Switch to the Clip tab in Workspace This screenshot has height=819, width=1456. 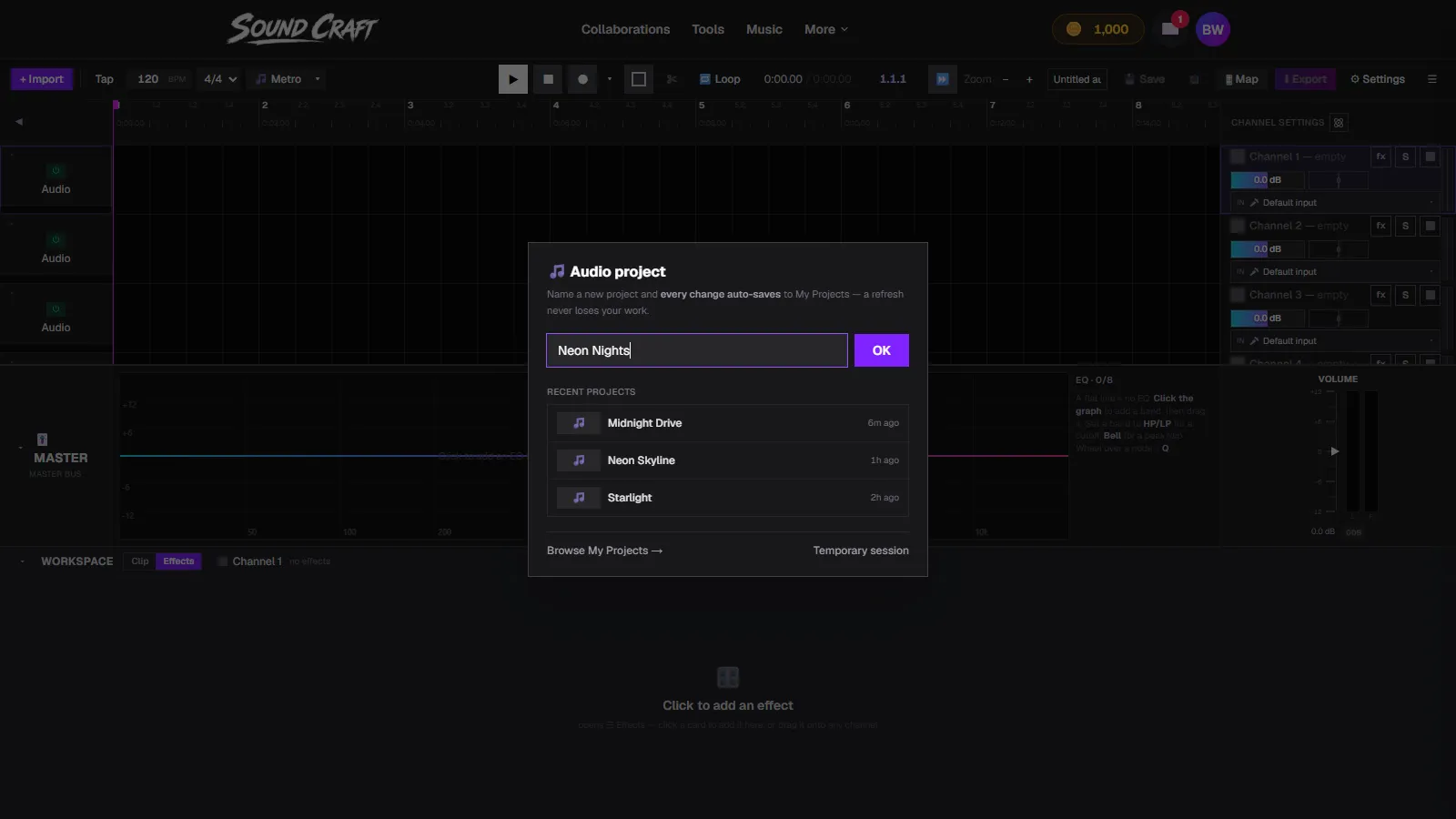click(139, 561)
